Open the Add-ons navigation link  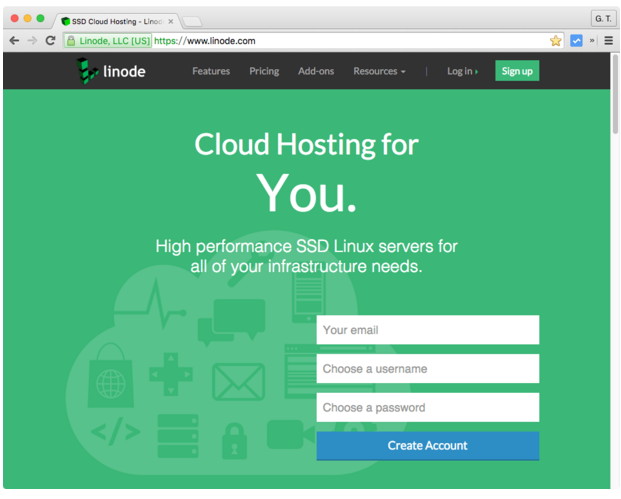pos(316,71)
